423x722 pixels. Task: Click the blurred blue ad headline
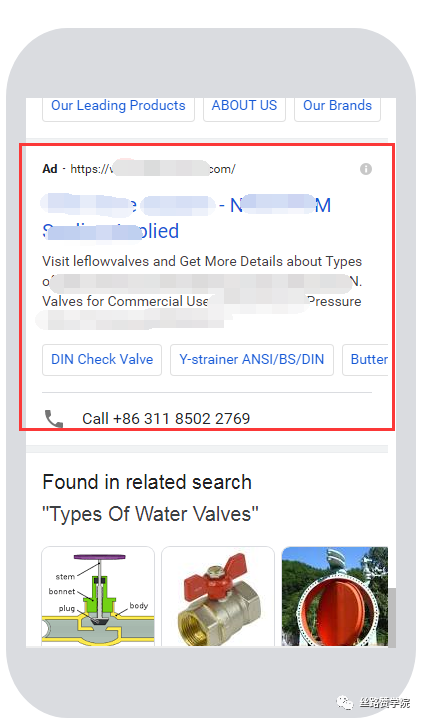tap(186, 218)
